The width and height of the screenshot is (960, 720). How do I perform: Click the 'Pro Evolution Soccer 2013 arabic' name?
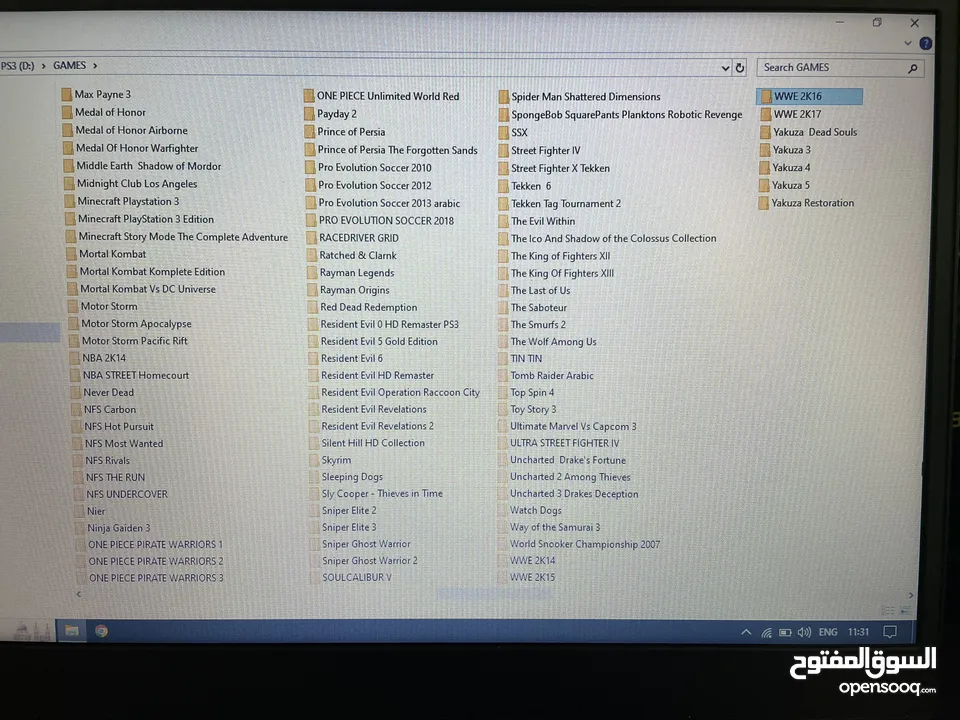pos(389,203)
